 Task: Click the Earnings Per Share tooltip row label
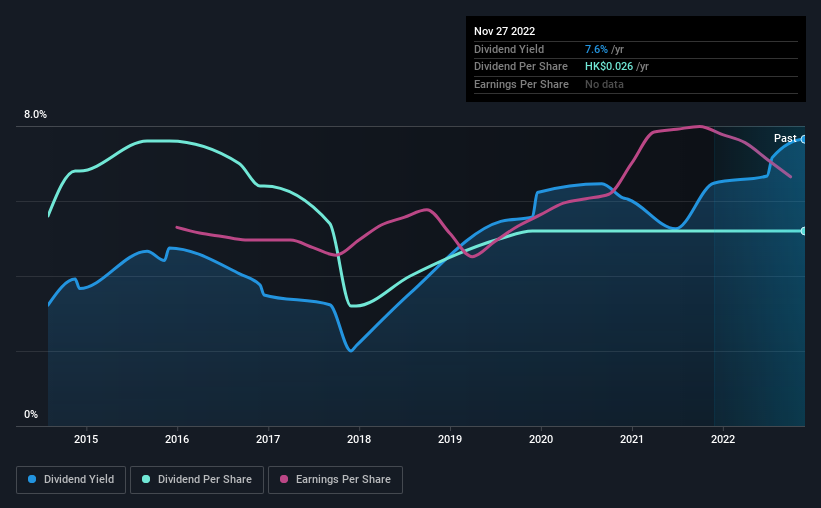[x=521, y=84]
